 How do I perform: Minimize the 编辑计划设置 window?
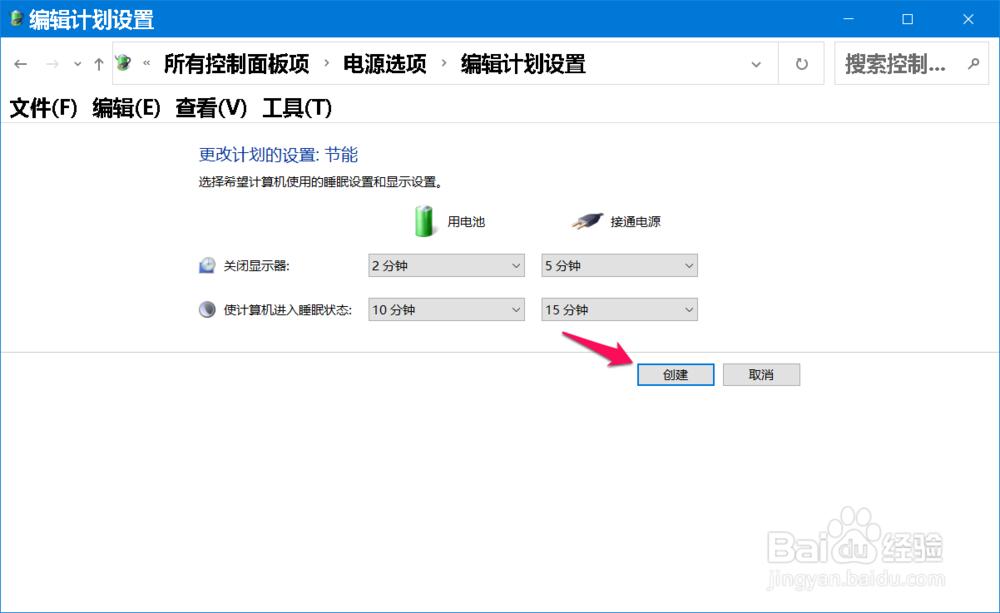[848, 19]
